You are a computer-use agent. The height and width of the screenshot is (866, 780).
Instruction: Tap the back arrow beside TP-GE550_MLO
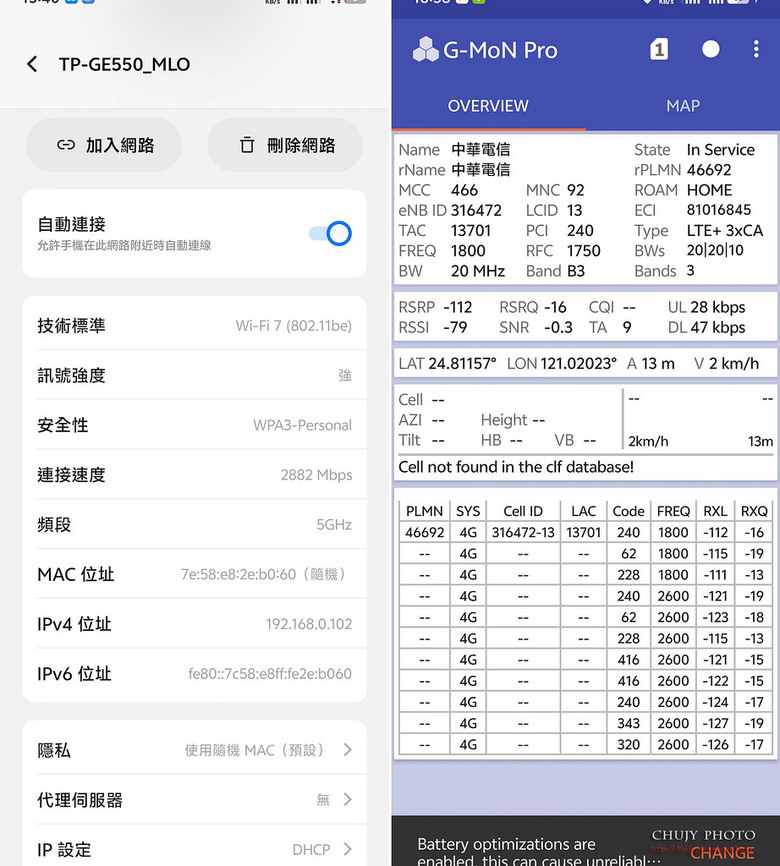[33, 64]
